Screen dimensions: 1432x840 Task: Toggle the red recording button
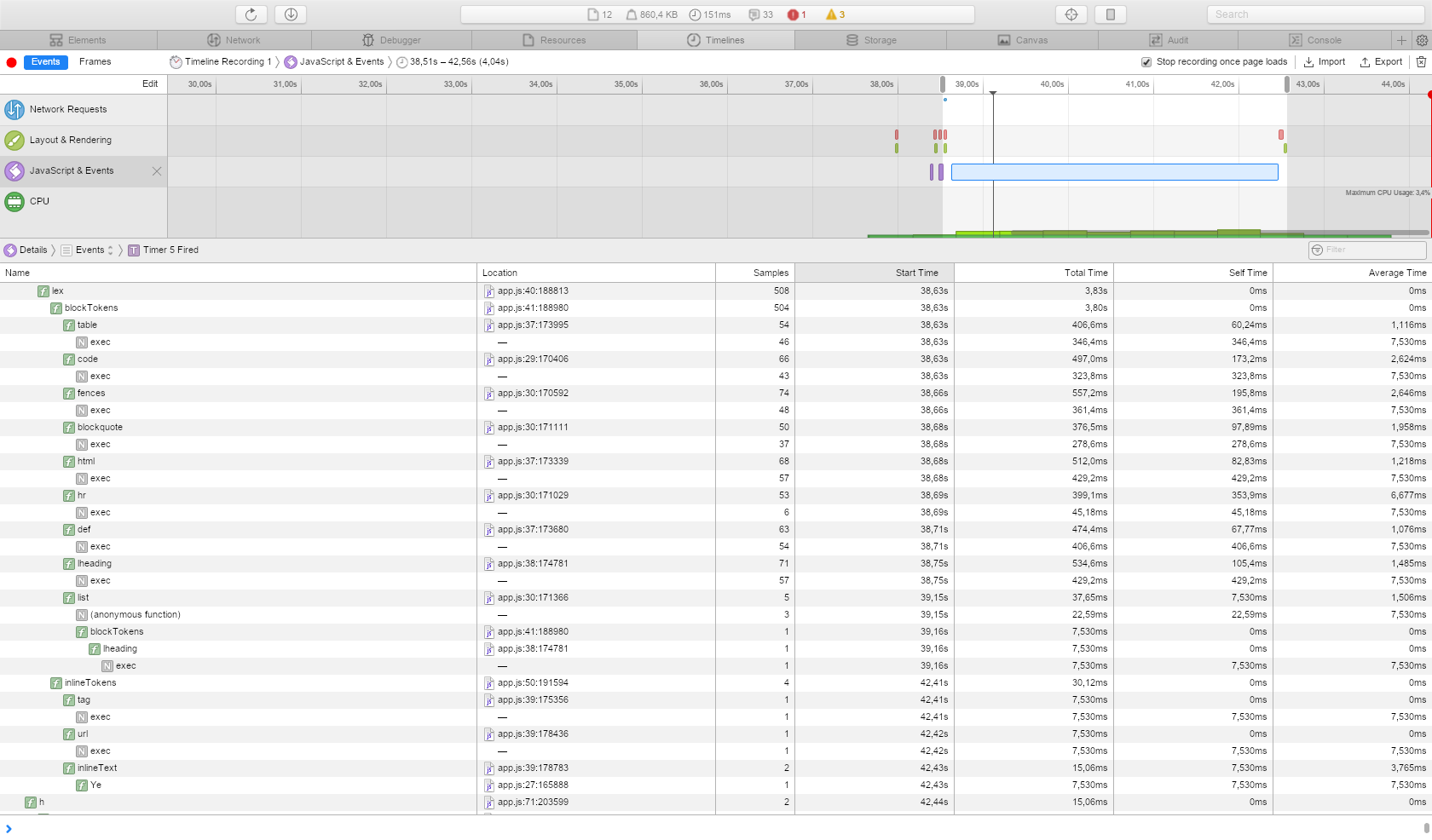click(x=10, y=61)
